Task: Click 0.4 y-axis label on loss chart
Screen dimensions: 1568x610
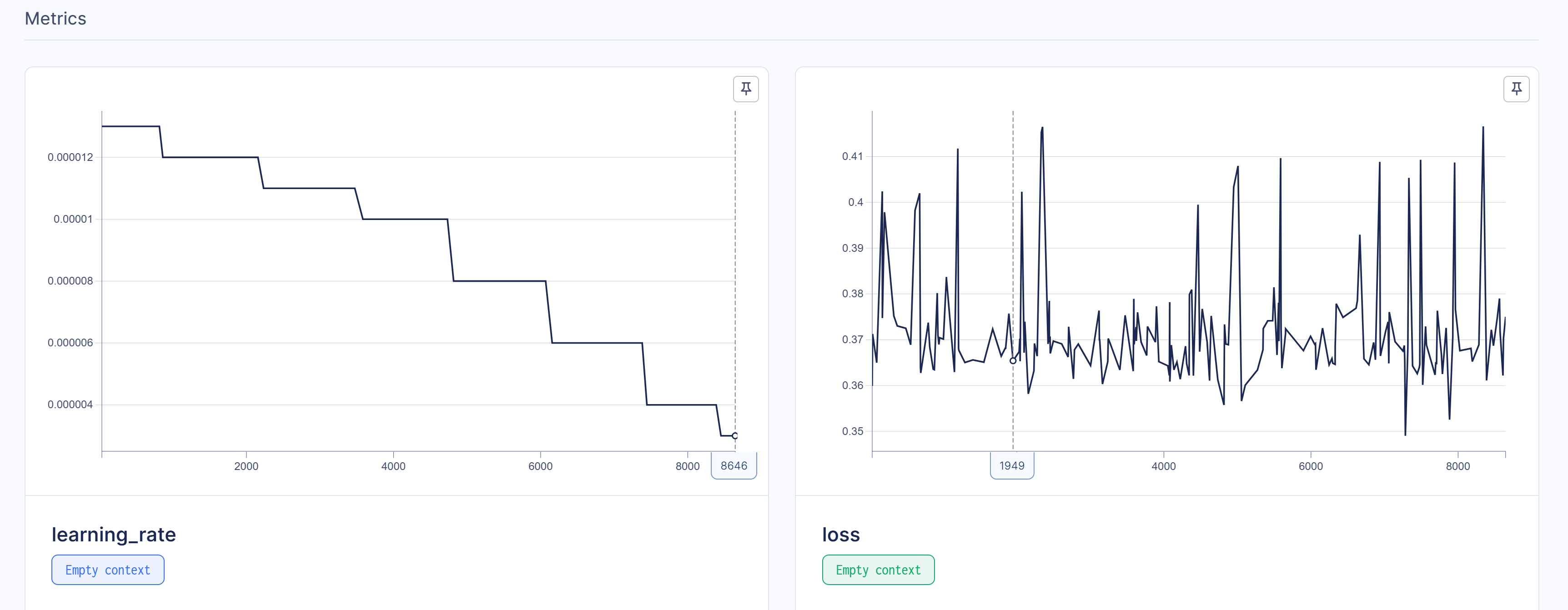Action: point(855,202)
